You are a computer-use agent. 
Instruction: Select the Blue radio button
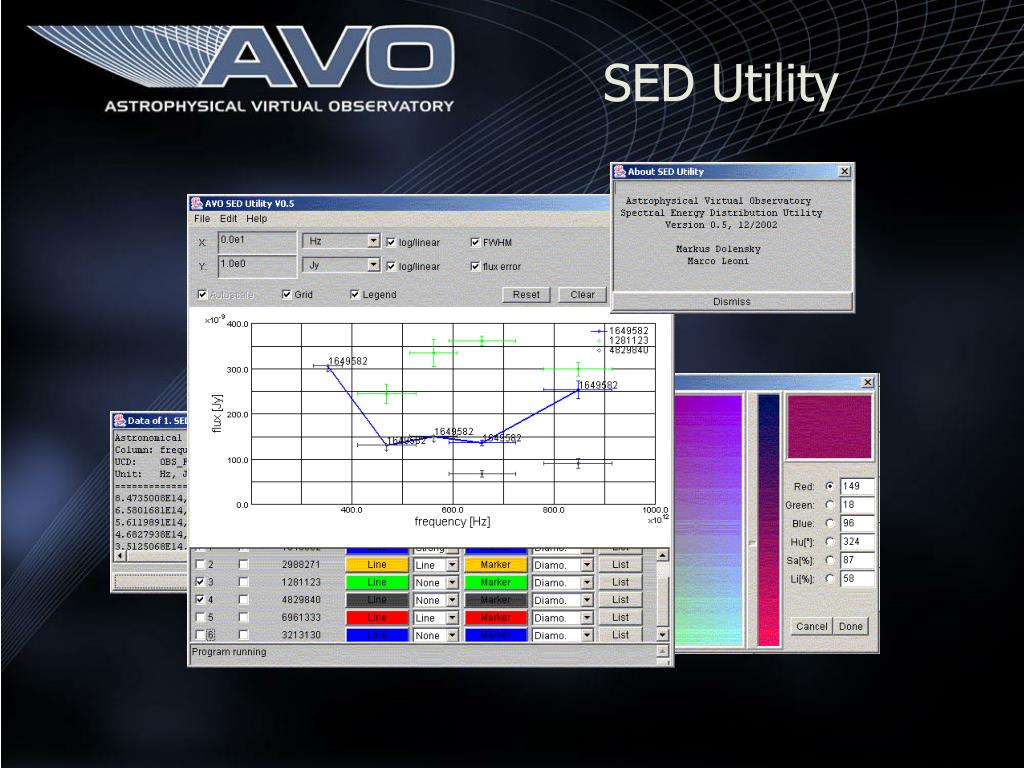click(x=830, y=522)
